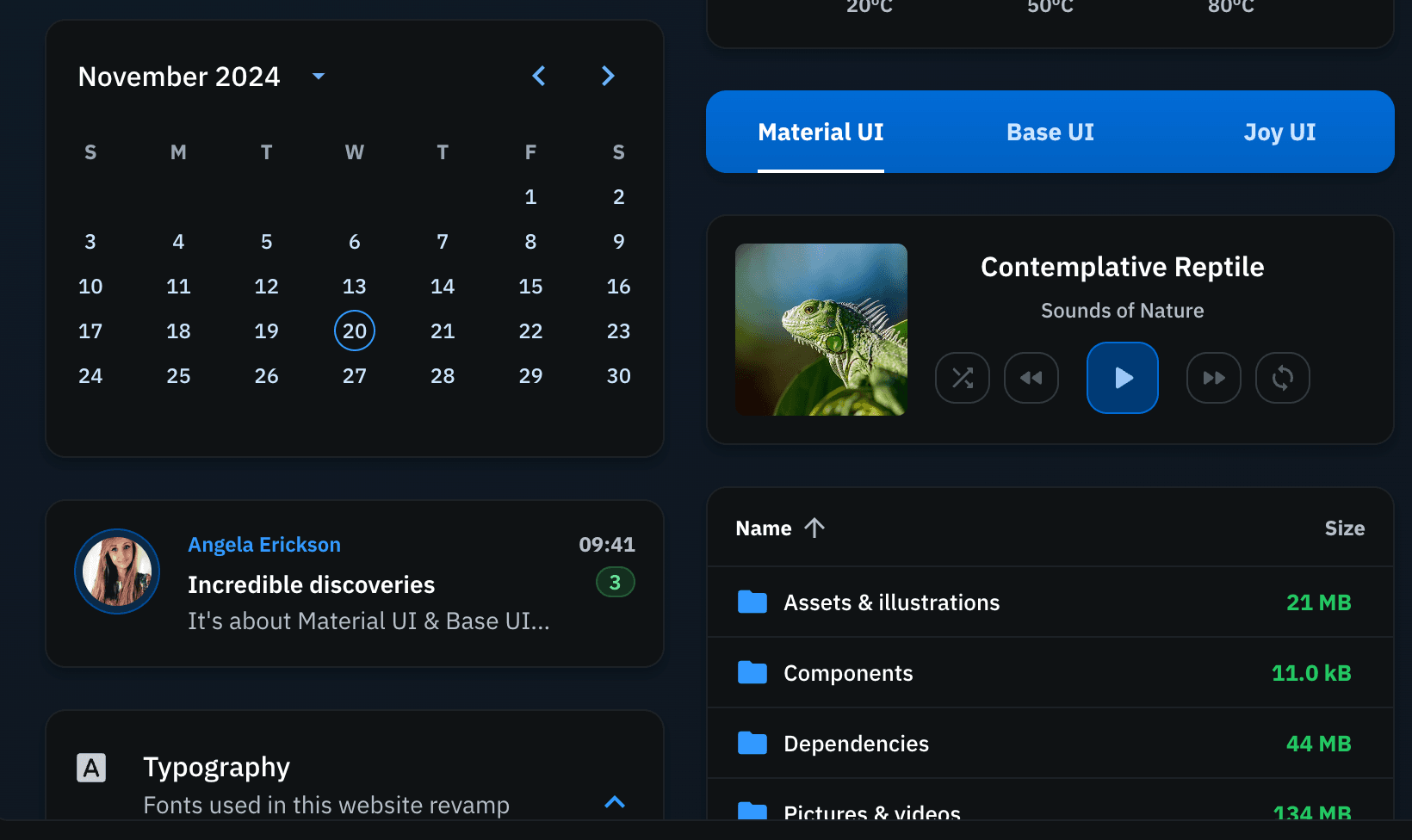This screenshot has width=1412, height=840.
Task: Select November 1 in the calendar
Action: 530,196
